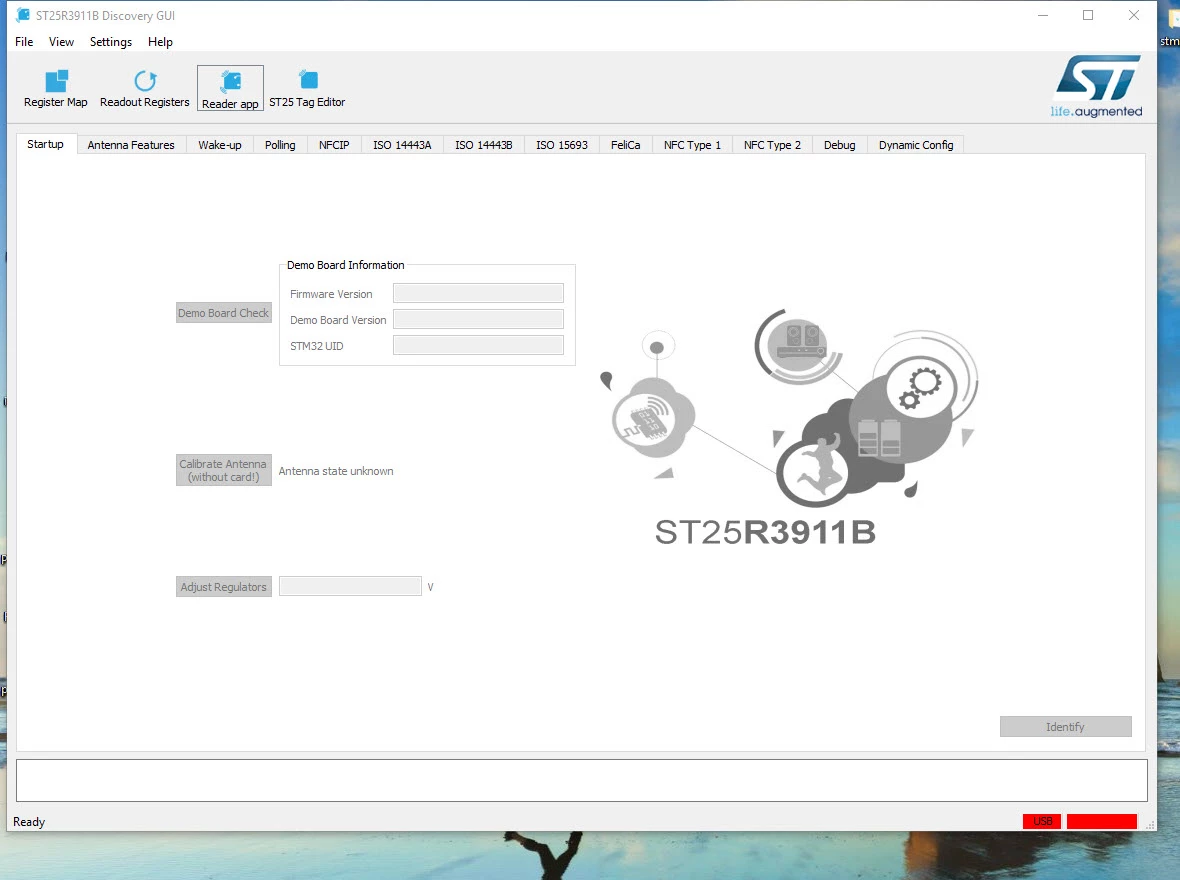Click the Firmware Version field
Screen dimensions: 1180x880
pyautogui.click(x=478, y=294)
